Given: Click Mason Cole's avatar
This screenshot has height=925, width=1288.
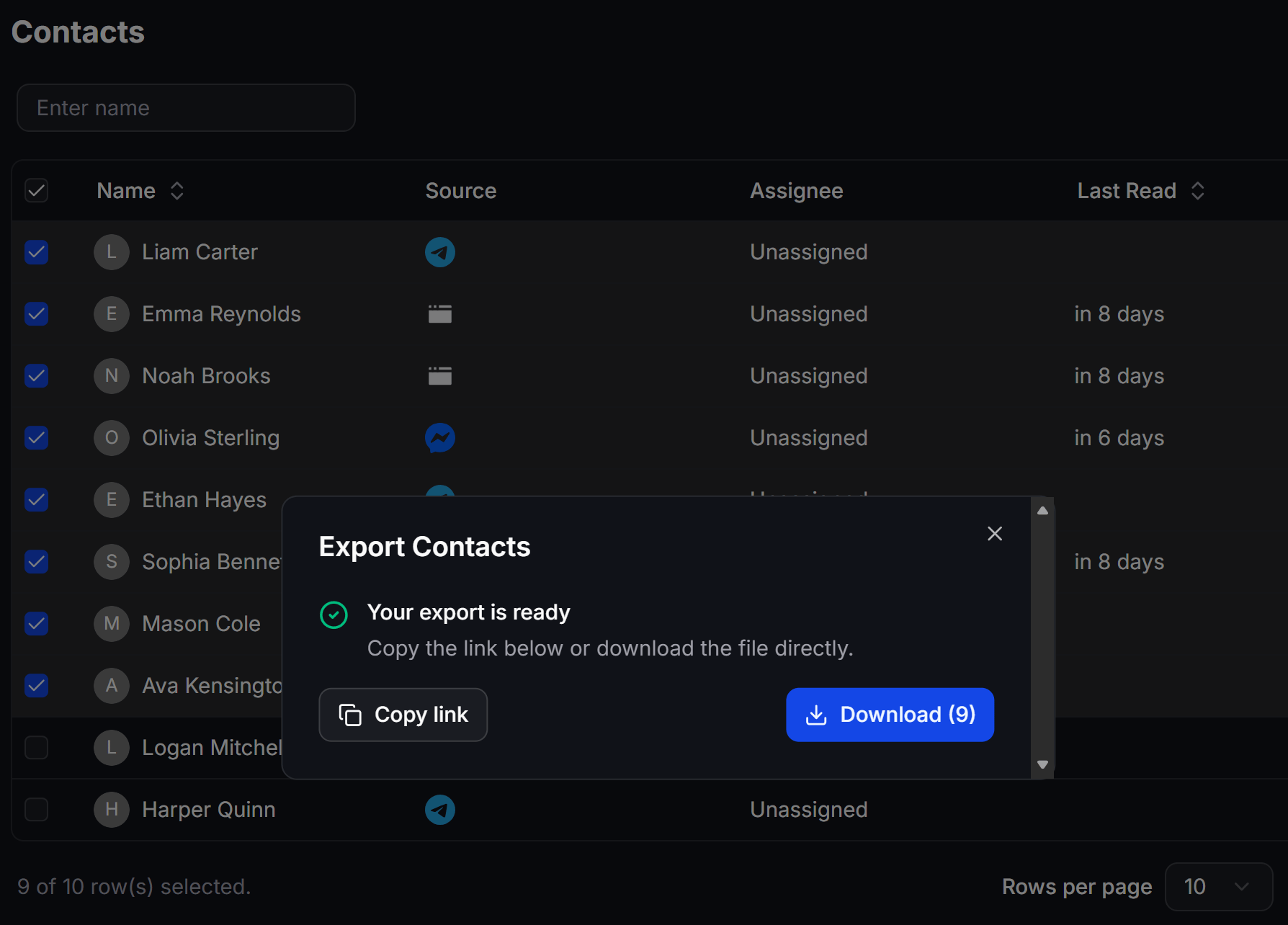Looking at the screenshot, I should tap(112, 624).
